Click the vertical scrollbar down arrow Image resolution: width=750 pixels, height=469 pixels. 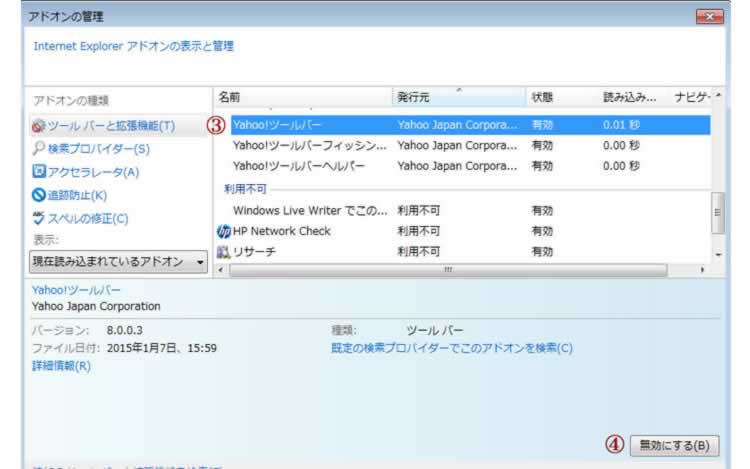pyautogui.click(x=718, y=255)
